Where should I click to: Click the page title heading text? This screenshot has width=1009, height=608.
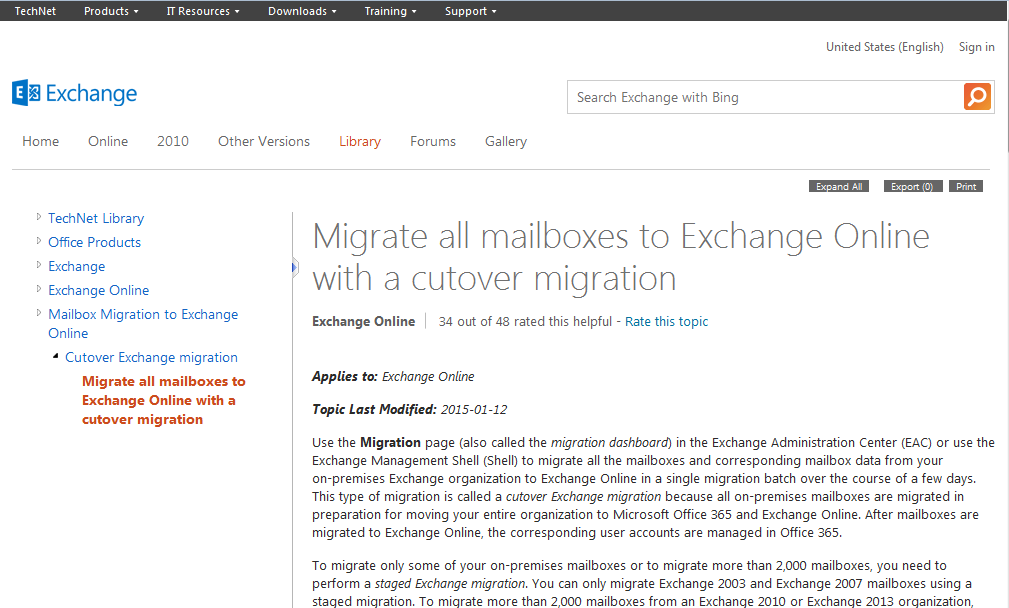pyautogui.click(x=621, y=257)
